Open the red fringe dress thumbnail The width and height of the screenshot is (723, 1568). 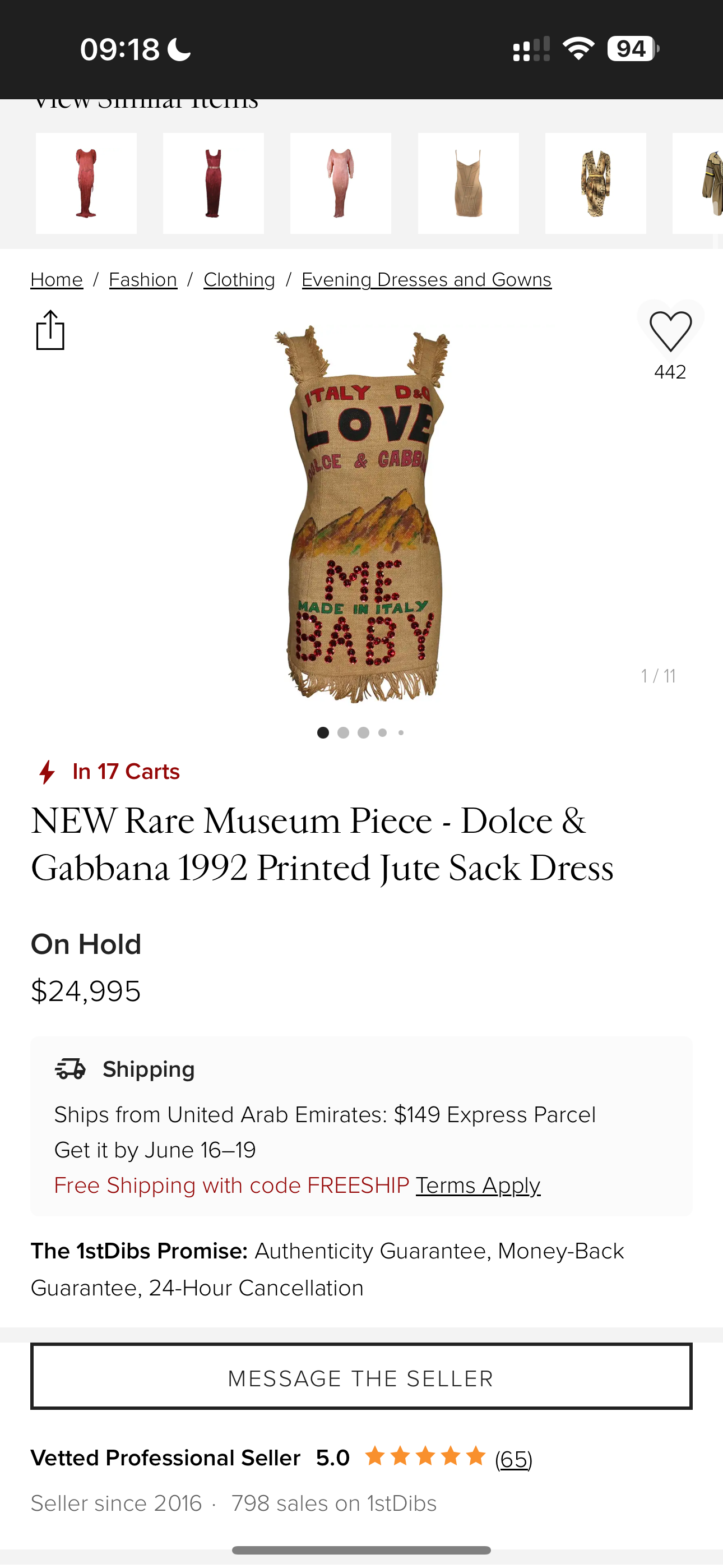coord(86,183)
